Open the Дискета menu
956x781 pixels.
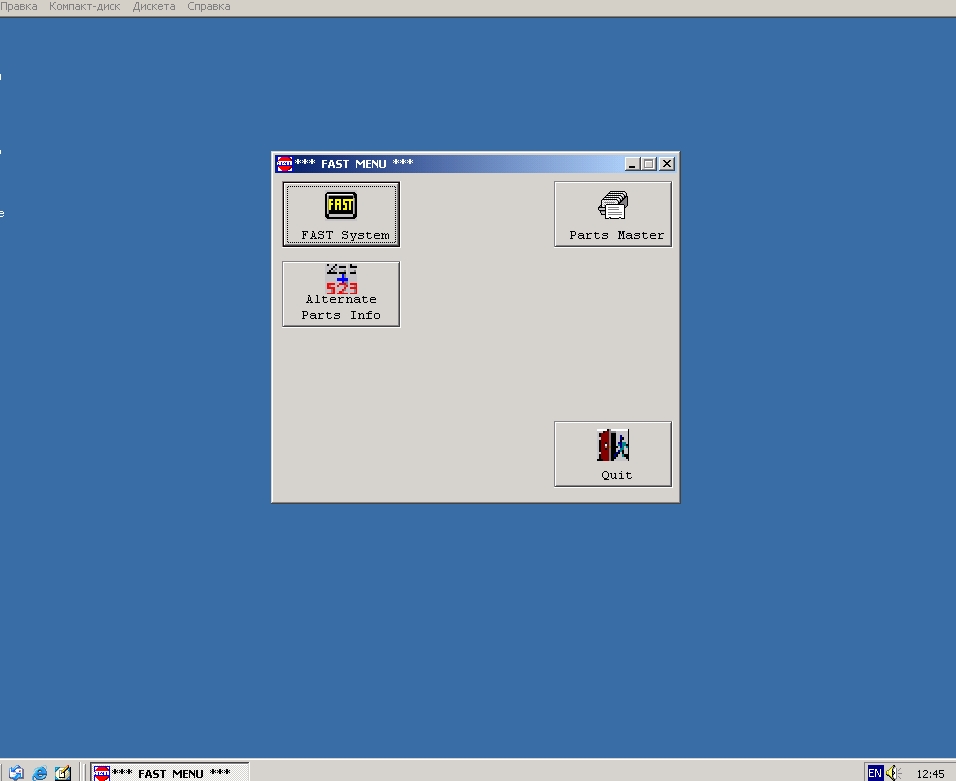(153, 6)
